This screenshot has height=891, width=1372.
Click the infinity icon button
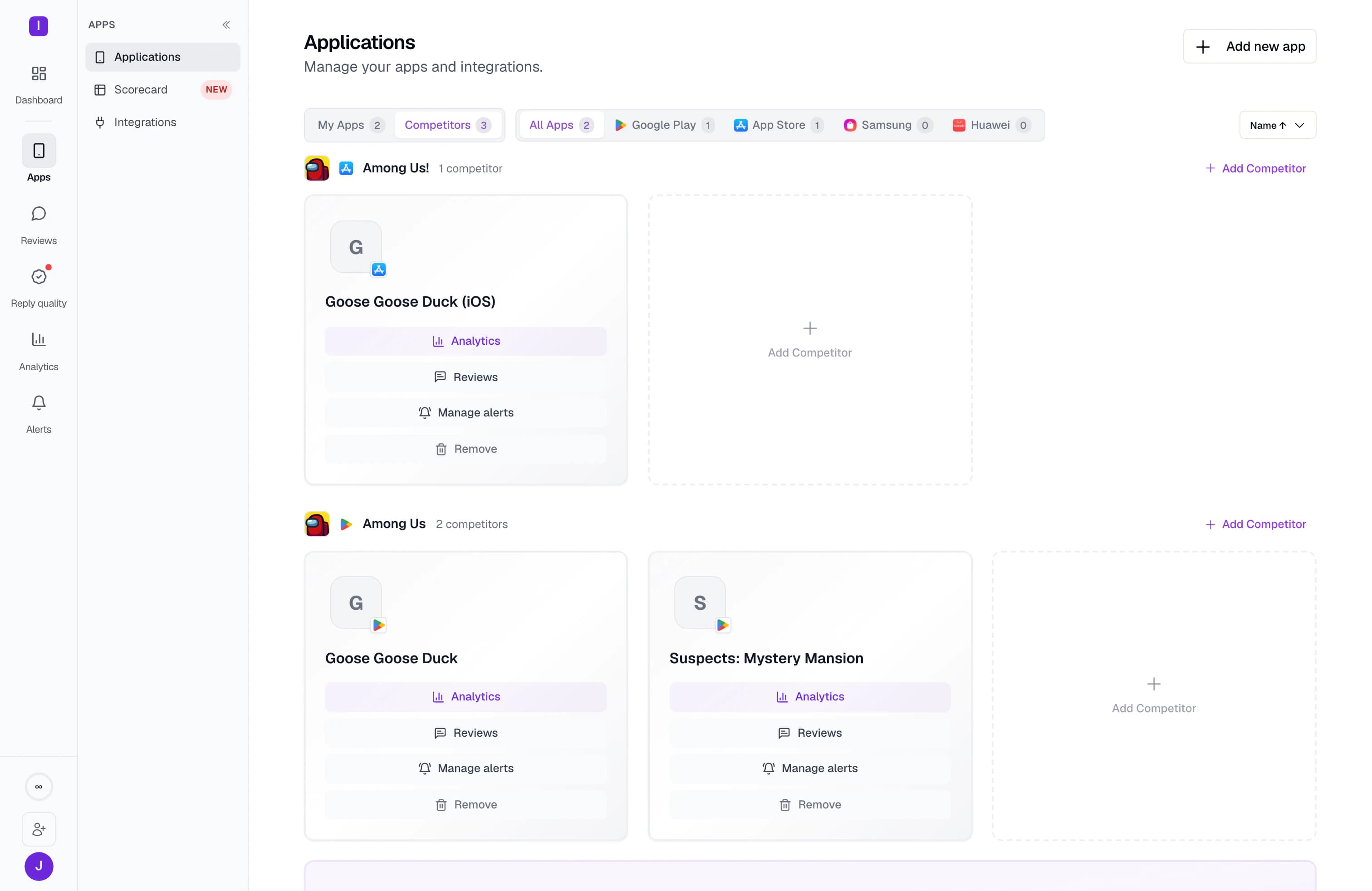tap(39, 787)
